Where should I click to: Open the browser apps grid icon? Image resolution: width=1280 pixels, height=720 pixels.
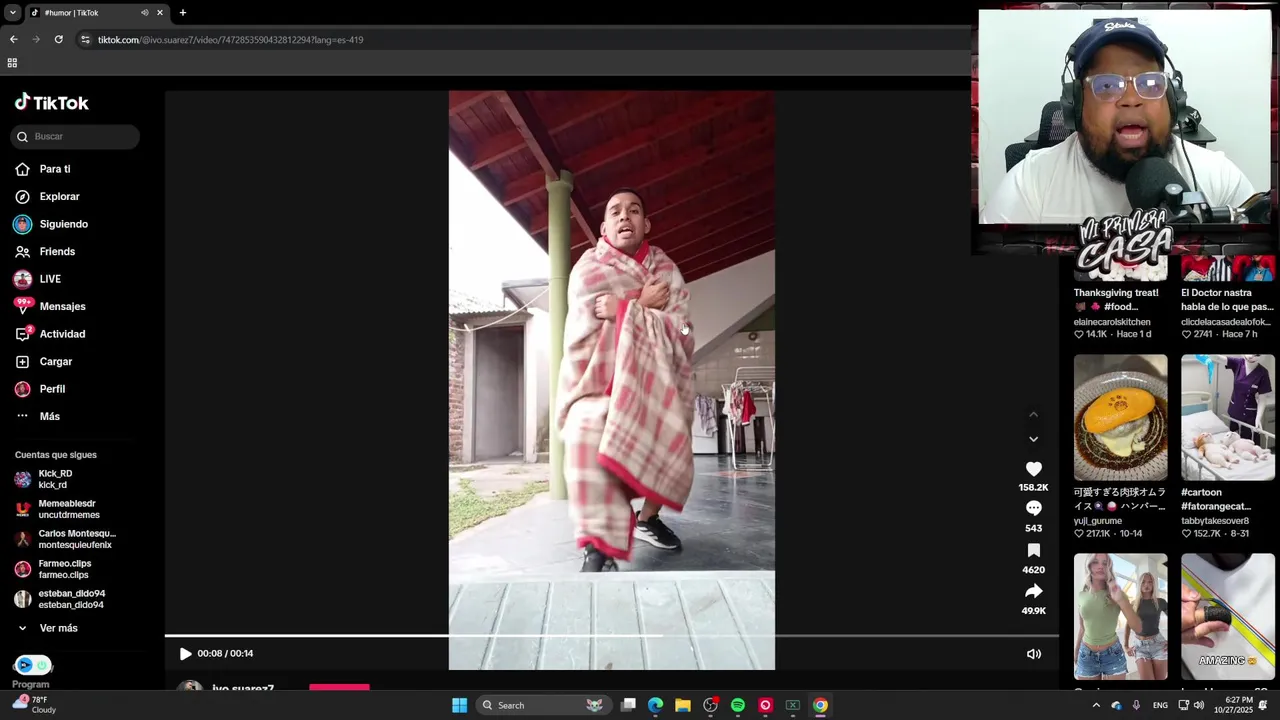tap(12, 63)
